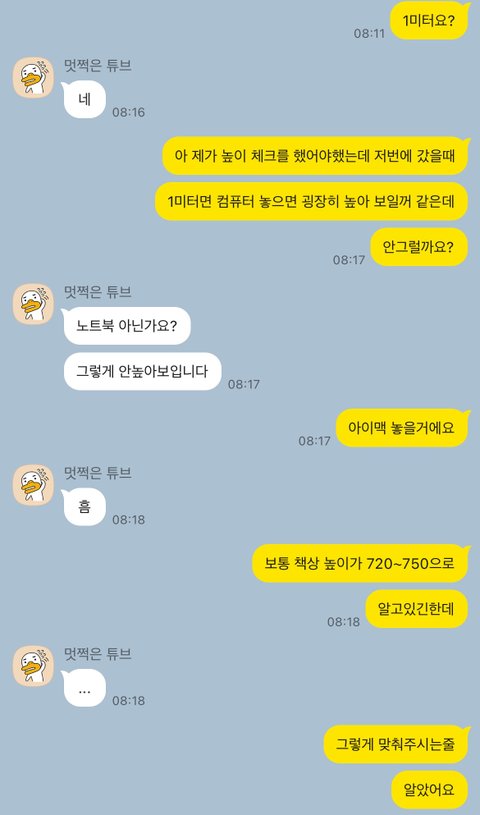Tap the profile avatar beside the '흠' message

coord(33,485)
